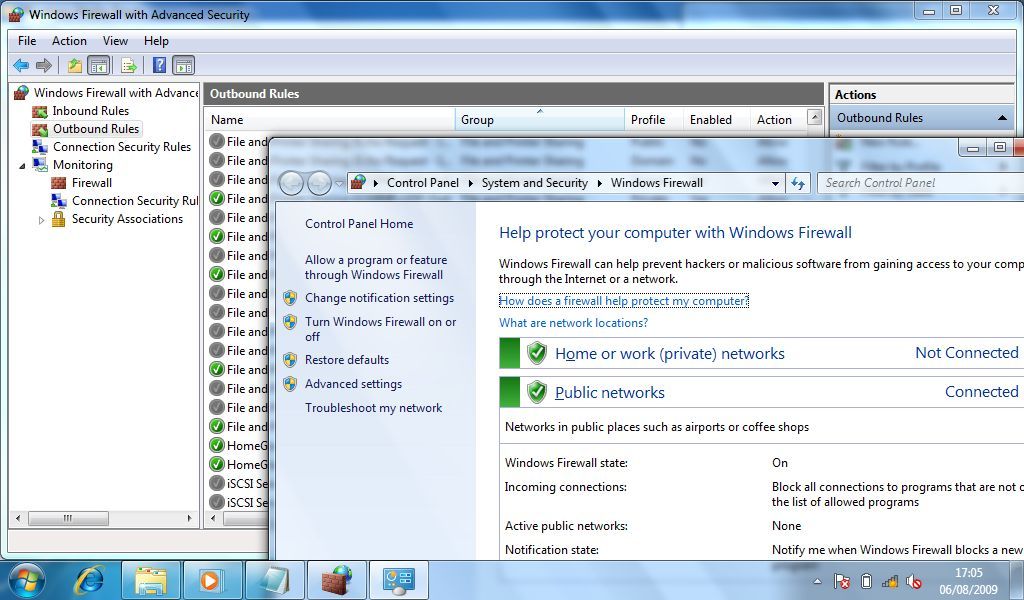Click the Back navigation arrow in the console toolbar

pyautogui.click(x=22, y=65)
